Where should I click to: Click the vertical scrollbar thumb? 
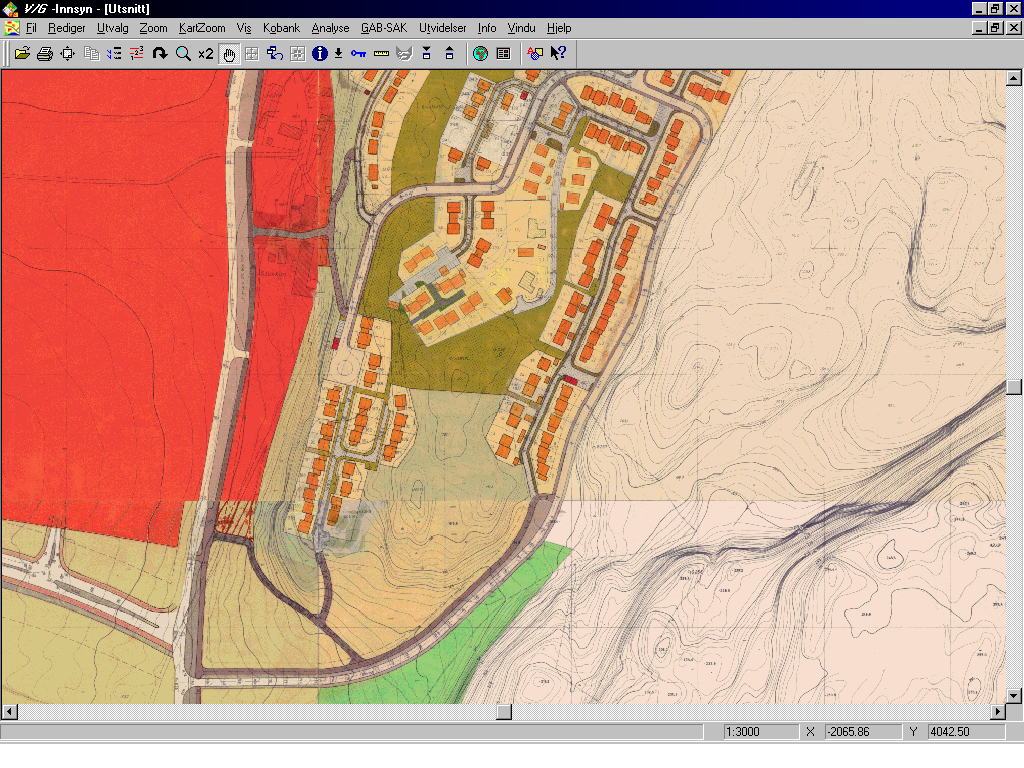click(1014, 387)
